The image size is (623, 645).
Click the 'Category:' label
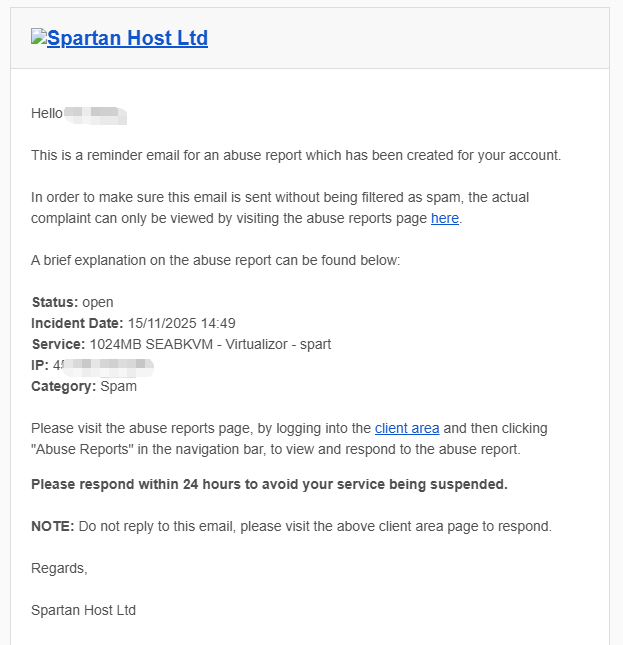point(64,386)
